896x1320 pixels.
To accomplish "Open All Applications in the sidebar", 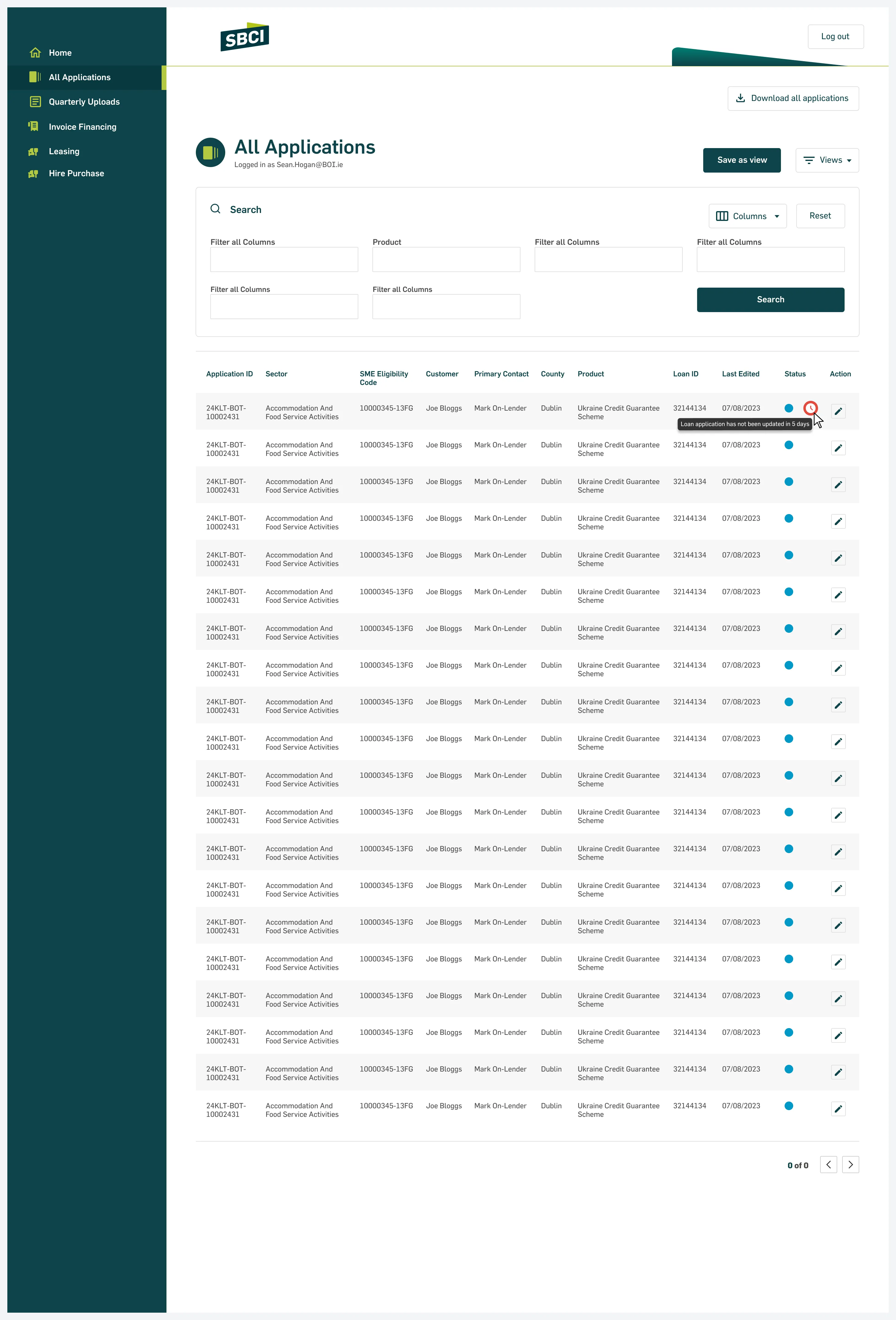I will coord(87,77).
